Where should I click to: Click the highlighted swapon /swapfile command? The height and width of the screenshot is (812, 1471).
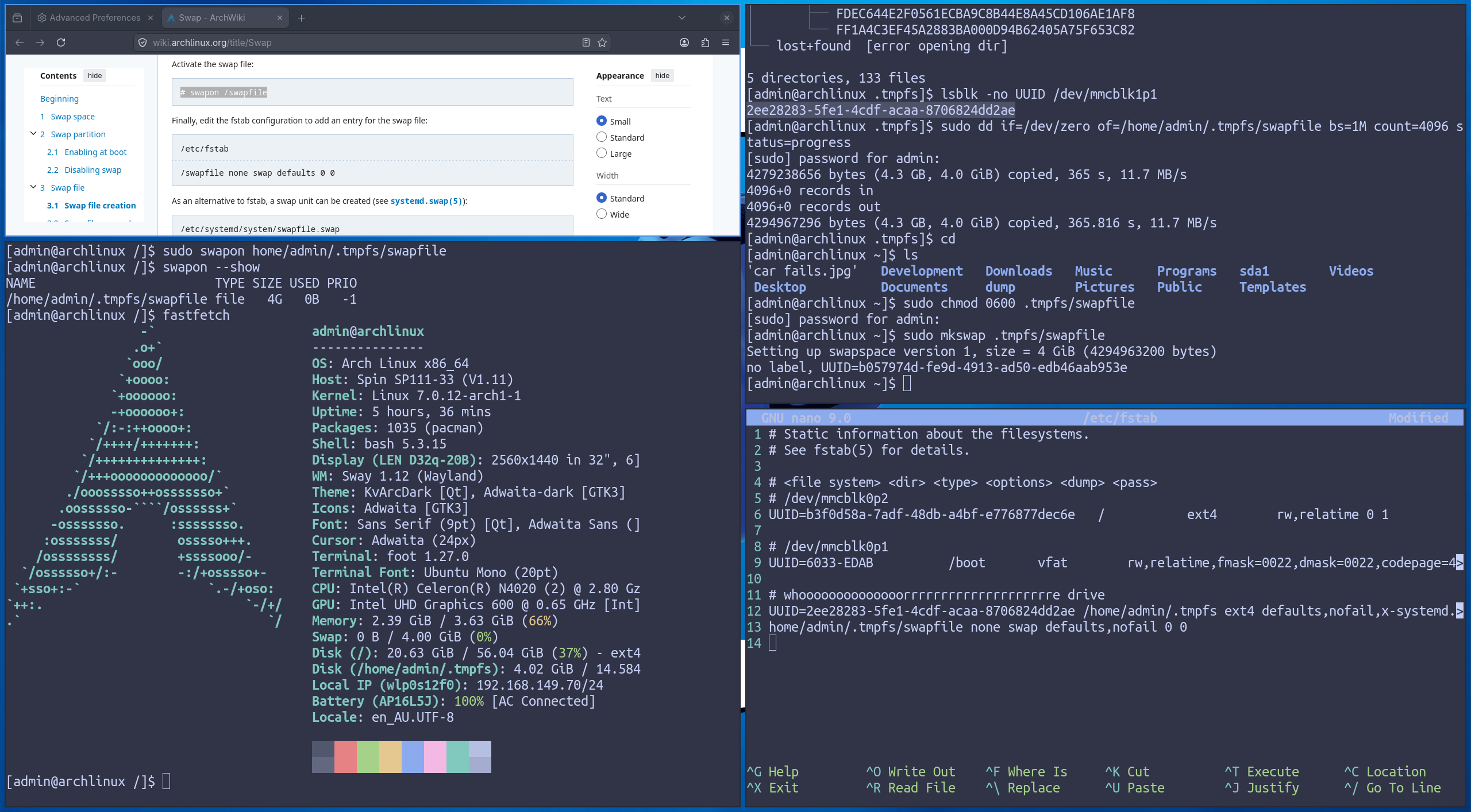pos(224,92)
